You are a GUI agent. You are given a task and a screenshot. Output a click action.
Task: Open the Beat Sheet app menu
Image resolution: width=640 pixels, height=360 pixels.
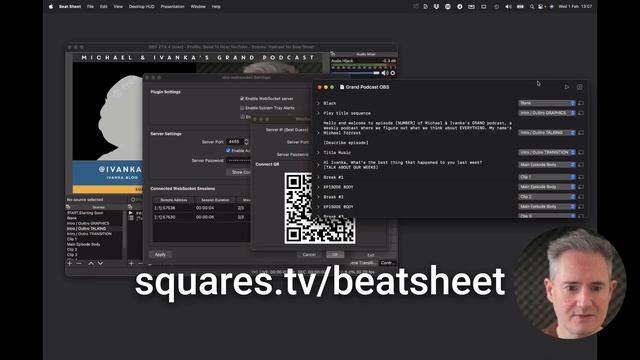pos(70,7)
